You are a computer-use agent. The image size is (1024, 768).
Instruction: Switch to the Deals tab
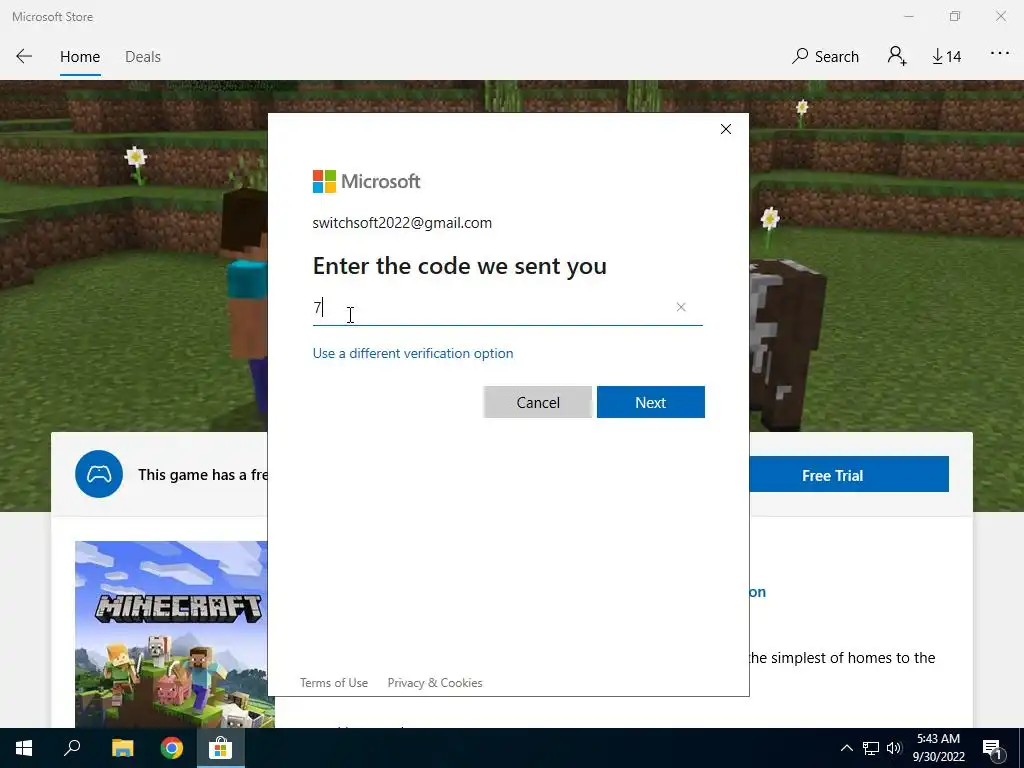coord(143,57)
